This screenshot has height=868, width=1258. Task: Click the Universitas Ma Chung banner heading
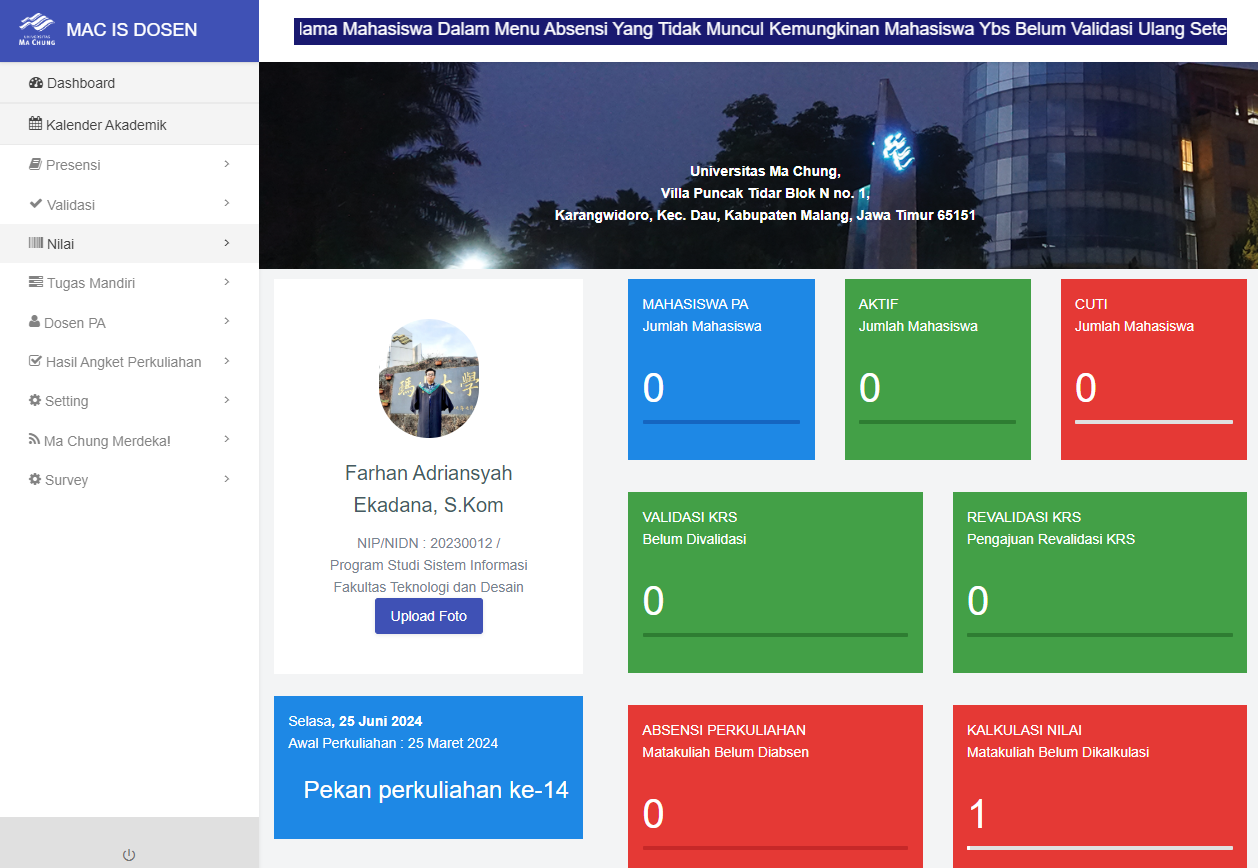point(765,171)
